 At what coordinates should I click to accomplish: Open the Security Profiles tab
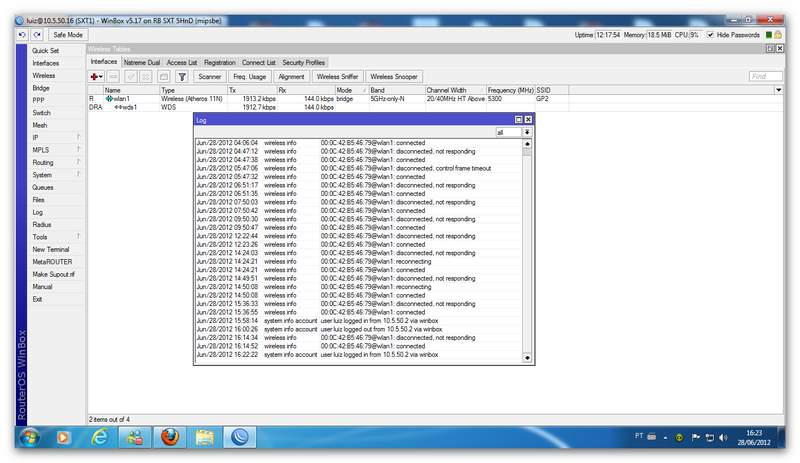pos(304,62)
